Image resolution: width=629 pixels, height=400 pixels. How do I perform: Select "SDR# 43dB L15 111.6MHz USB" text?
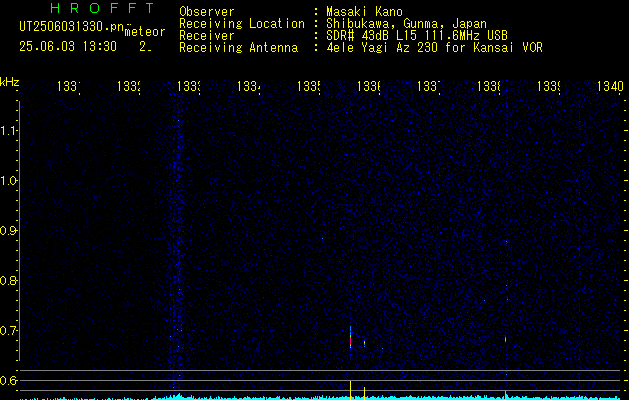pyautogui.click(x=417, y=36)
